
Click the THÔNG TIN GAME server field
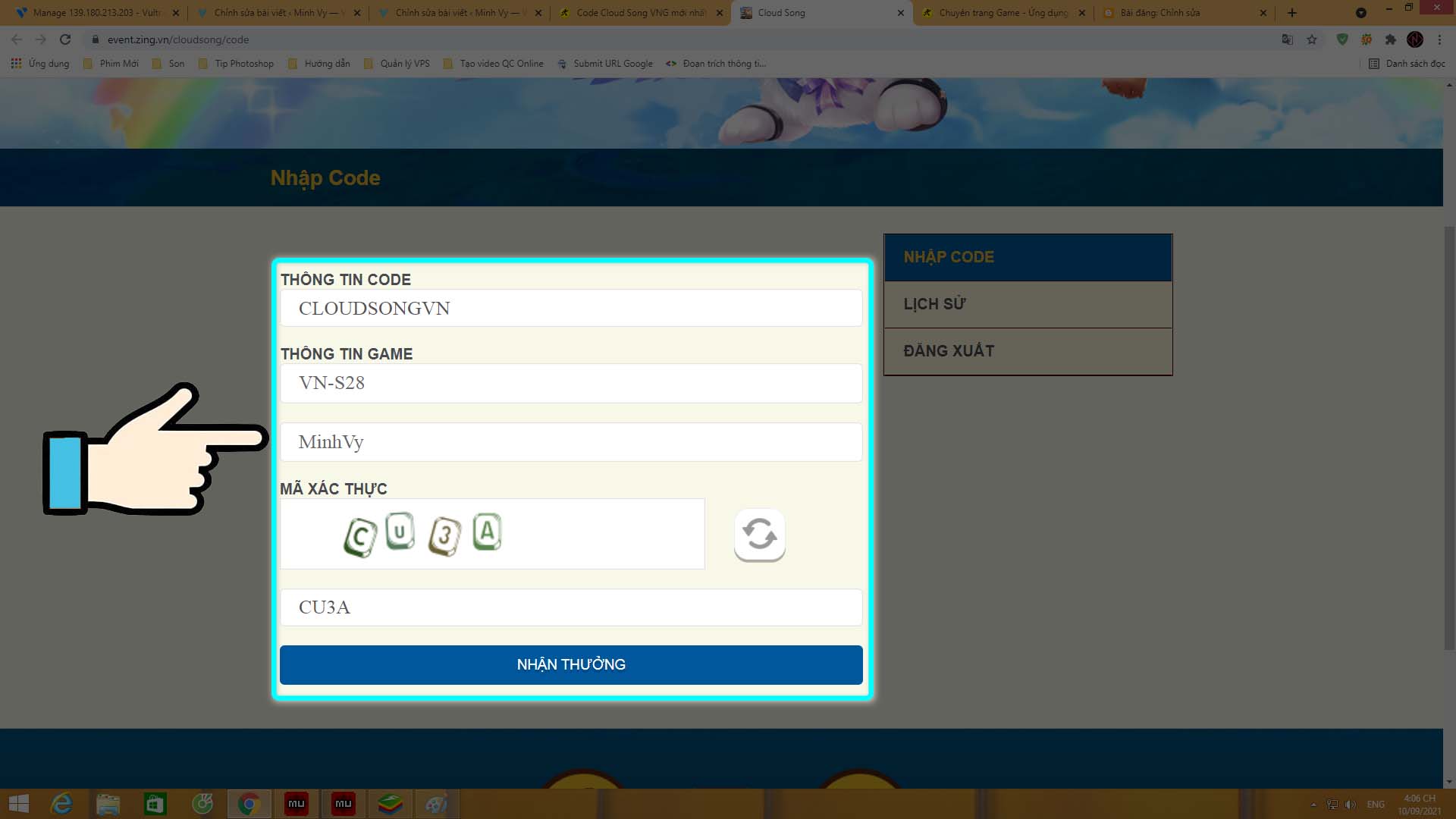point(570,382)
